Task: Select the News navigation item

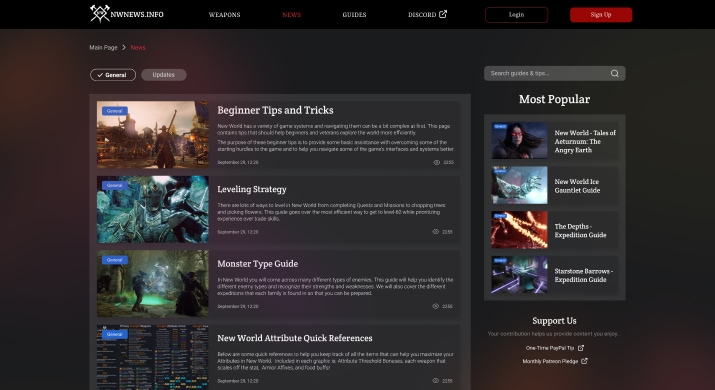Action: point(291,15)
